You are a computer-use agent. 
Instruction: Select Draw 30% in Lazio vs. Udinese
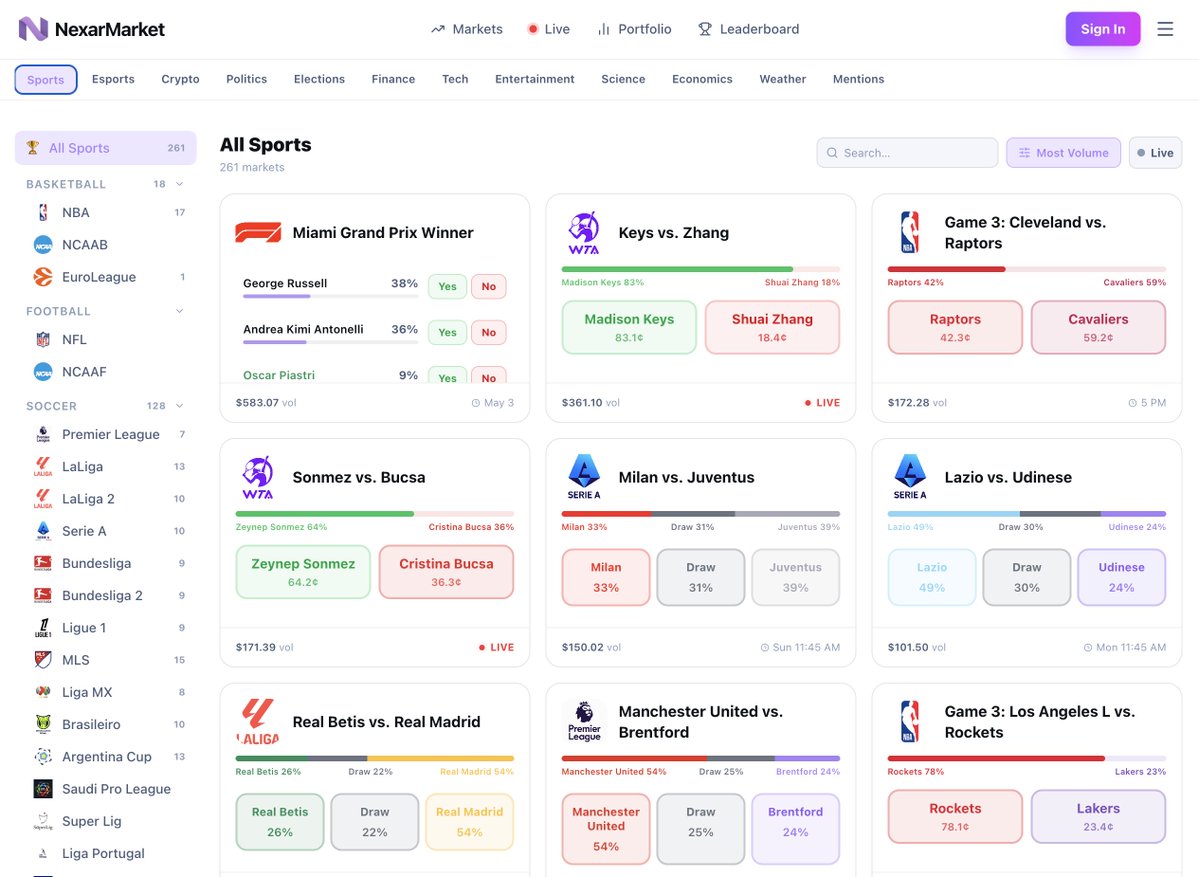pyautogui.click(x=1026, y=577)
